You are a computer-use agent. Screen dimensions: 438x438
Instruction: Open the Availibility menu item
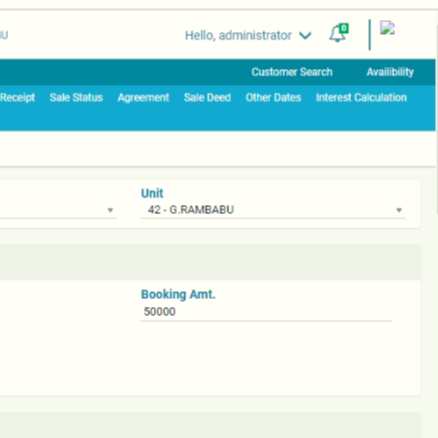pyautogui.click(x=390, y=72)
